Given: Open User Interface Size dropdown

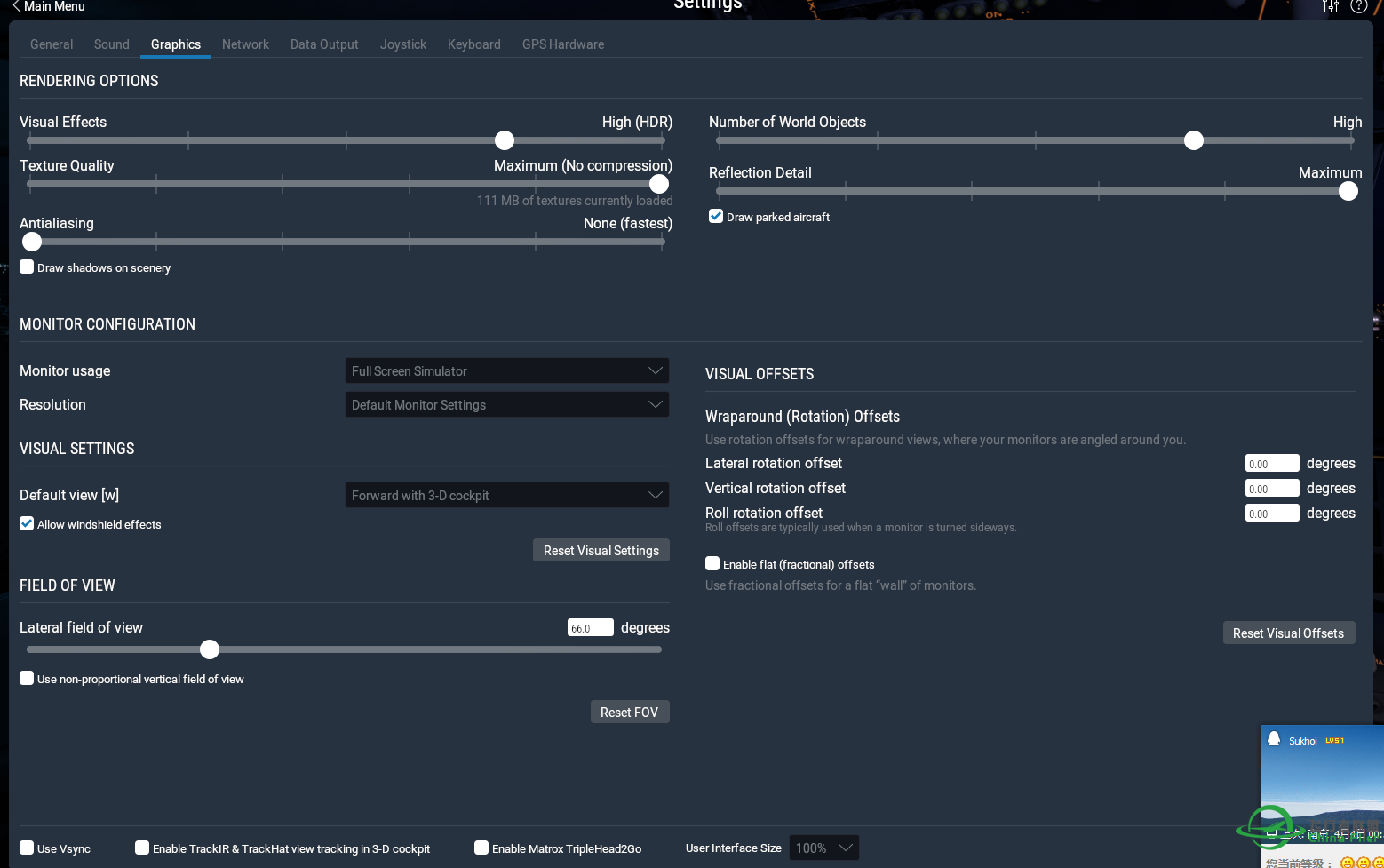Looking at the screenshot, I should pos(824,848).
